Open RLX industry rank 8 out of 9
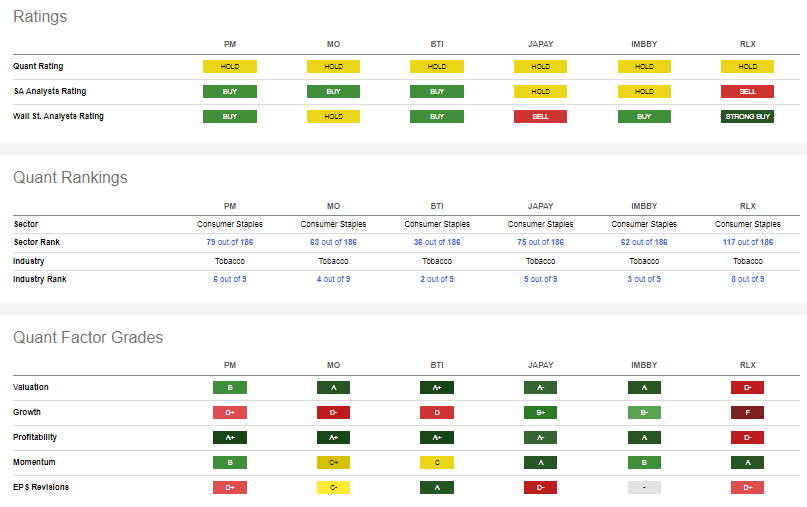Screen dimensions: 807x507 point(748,279)
